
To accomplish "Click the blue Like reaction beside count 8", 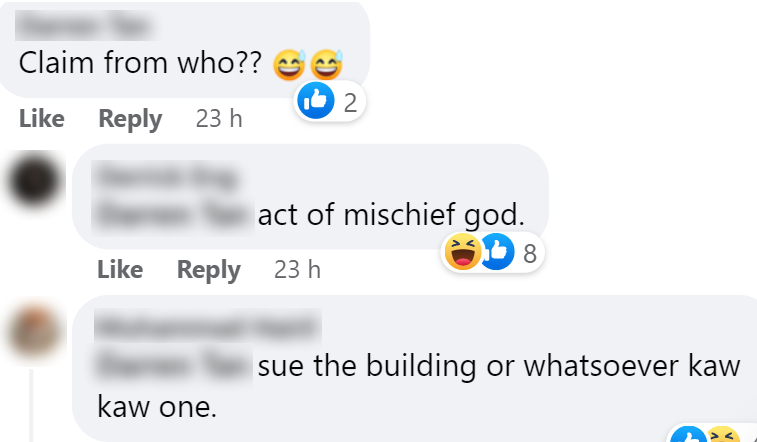I will (x=497, y=253).
